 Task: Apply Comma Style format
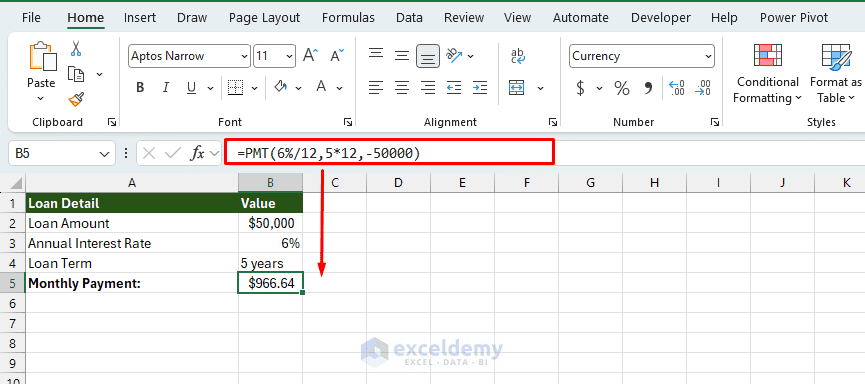(x=648, y=88)
